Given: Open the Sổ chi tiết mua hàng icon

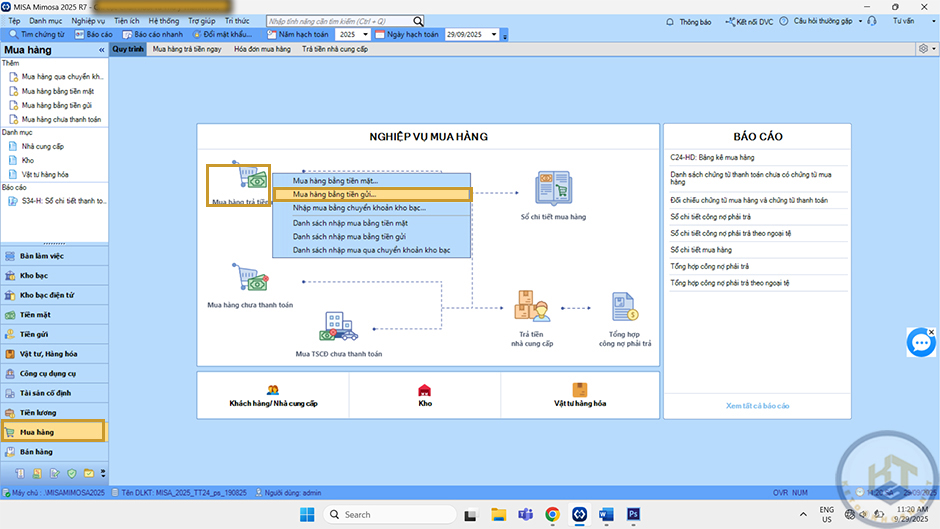Looking at the screenshot, I should [x=552, y=189].
